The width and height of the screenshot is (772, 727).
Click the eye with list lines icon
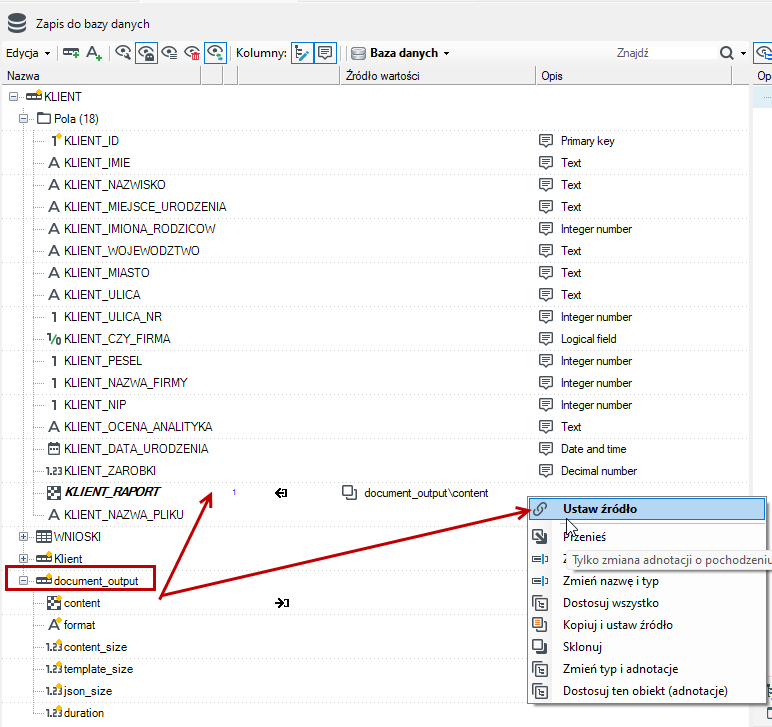(169, 53)
